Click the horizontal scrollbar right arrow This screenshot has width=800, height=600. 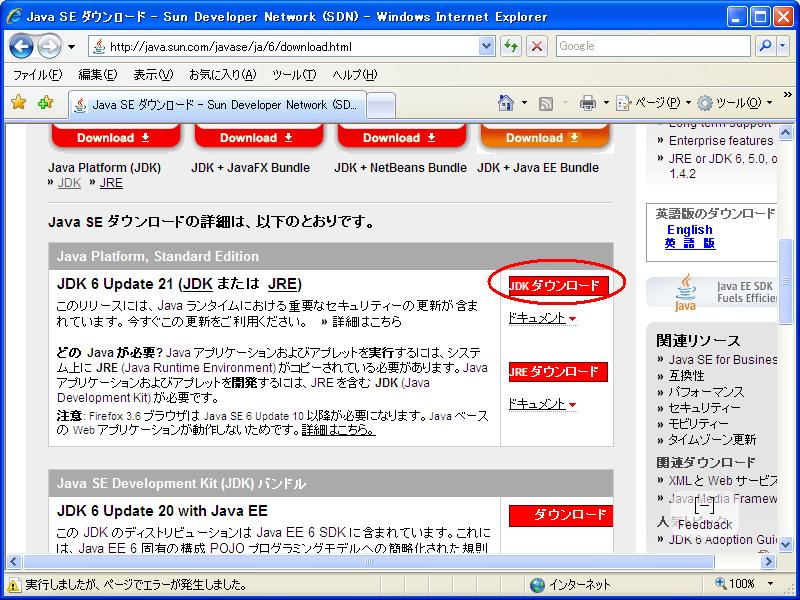click(768, 562)
